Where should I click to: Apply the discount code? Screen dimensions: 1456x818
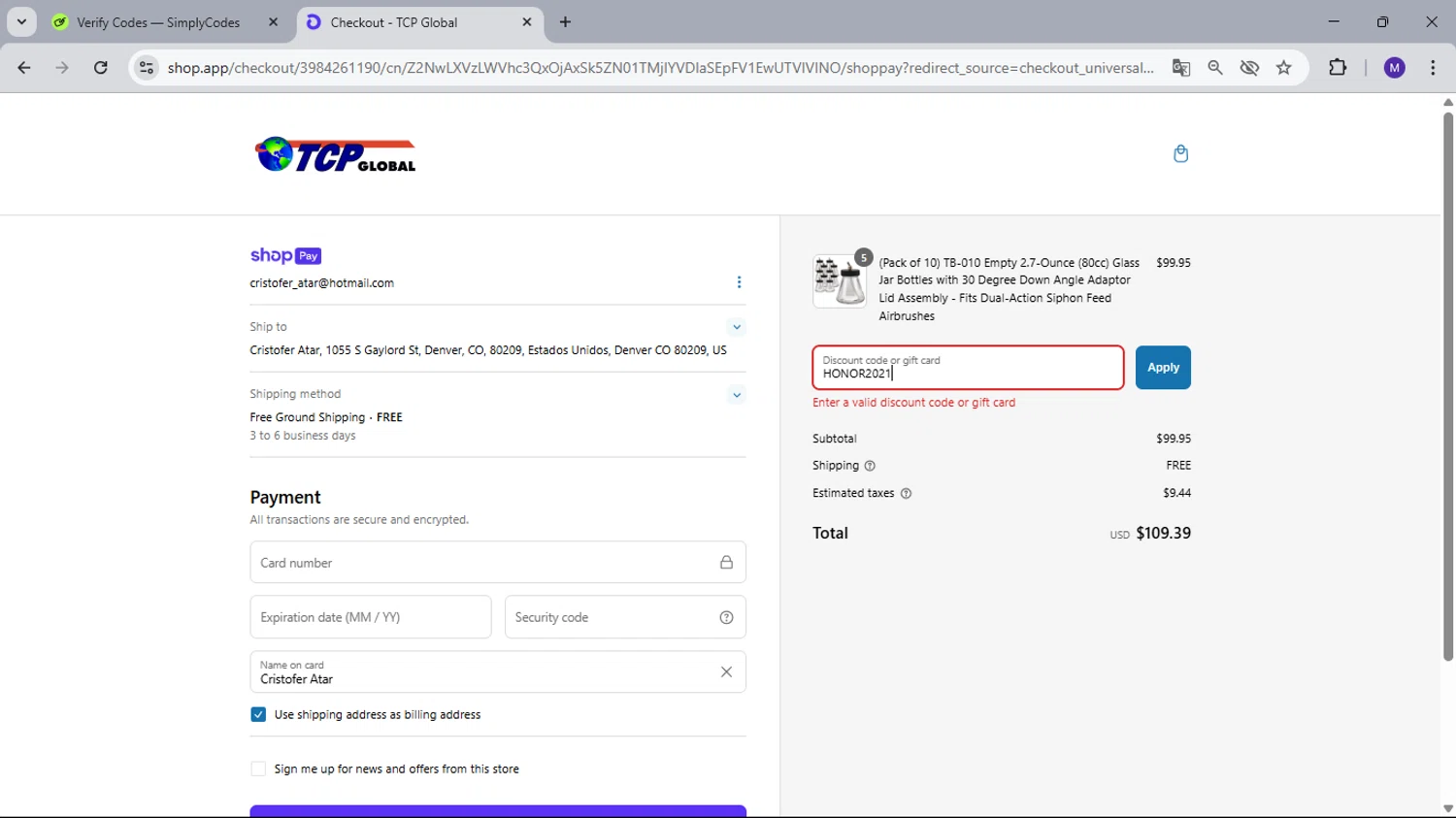[1163, 368]
